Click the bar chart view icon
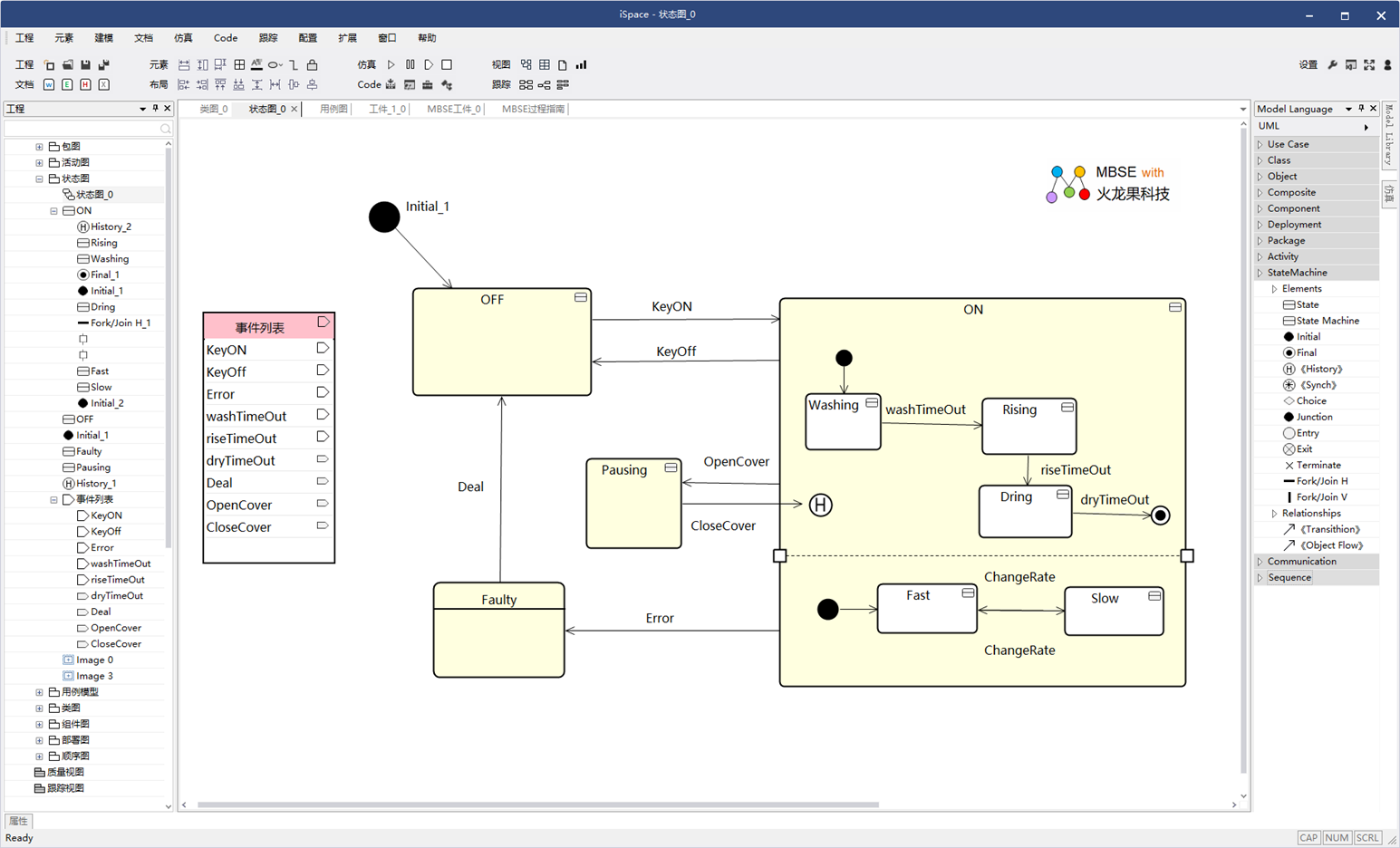Viewport: 1400px width, 848px height. (x=581, y=65)
